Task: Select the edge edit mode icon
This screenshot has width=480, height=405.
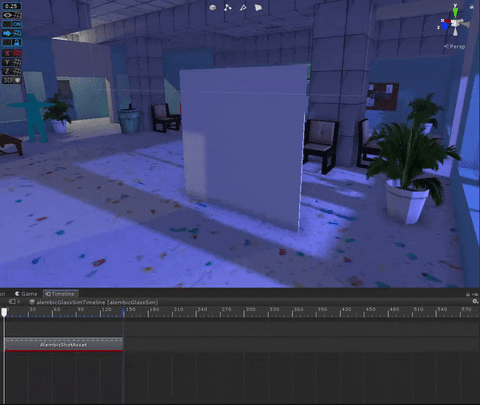Action: pyautogui.click(x=243, y=7)
